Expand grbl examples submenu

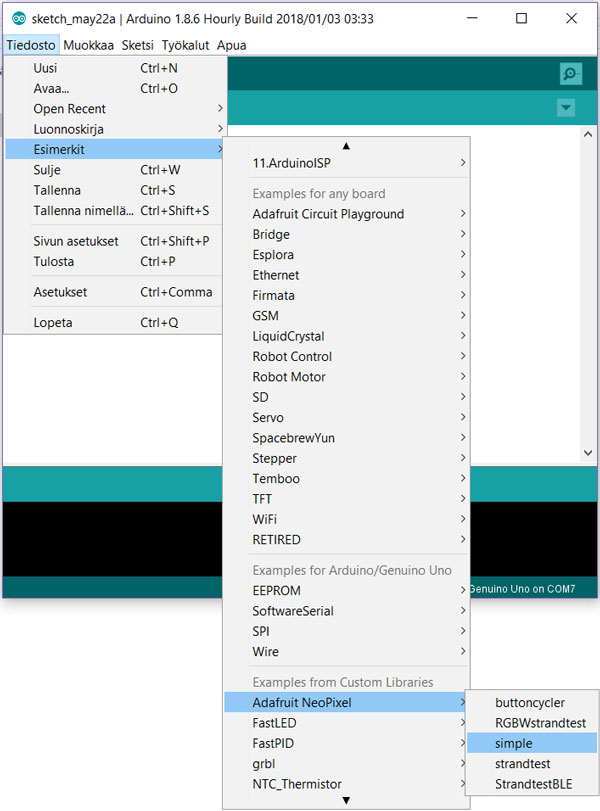pyautogui.click(x=347, y=763)
